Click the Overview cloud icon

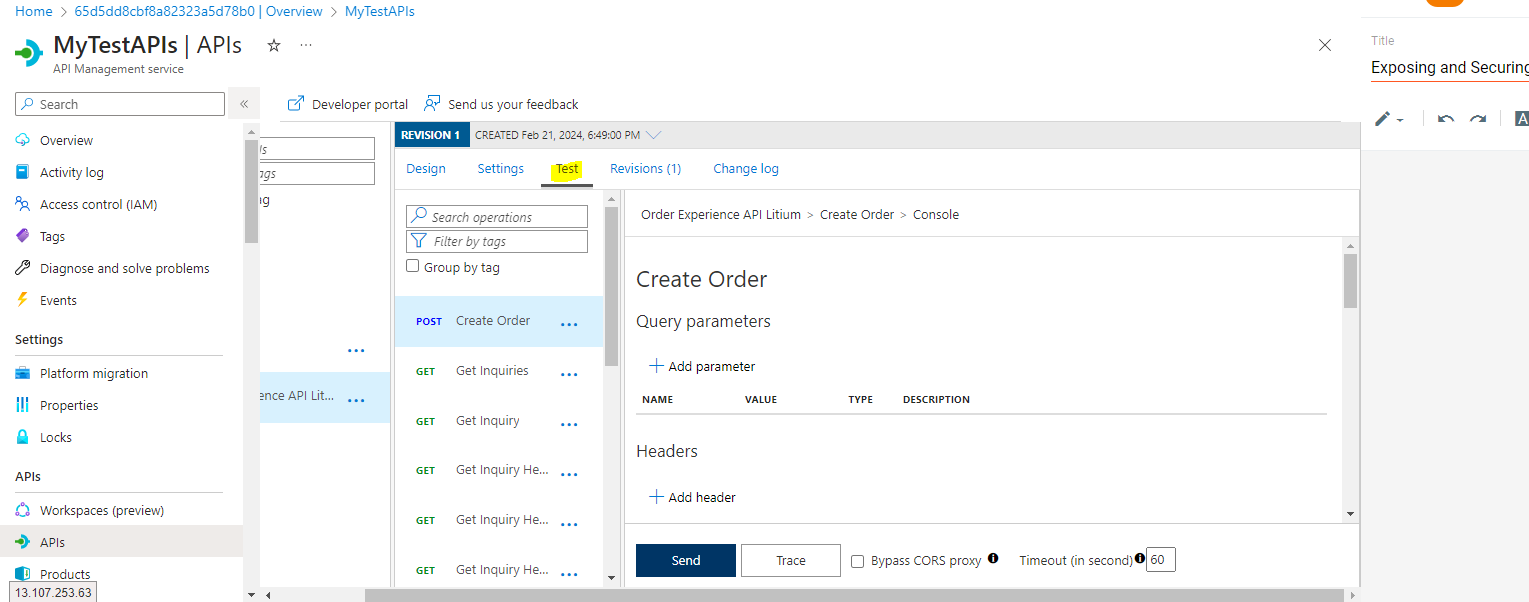(23, 141)
